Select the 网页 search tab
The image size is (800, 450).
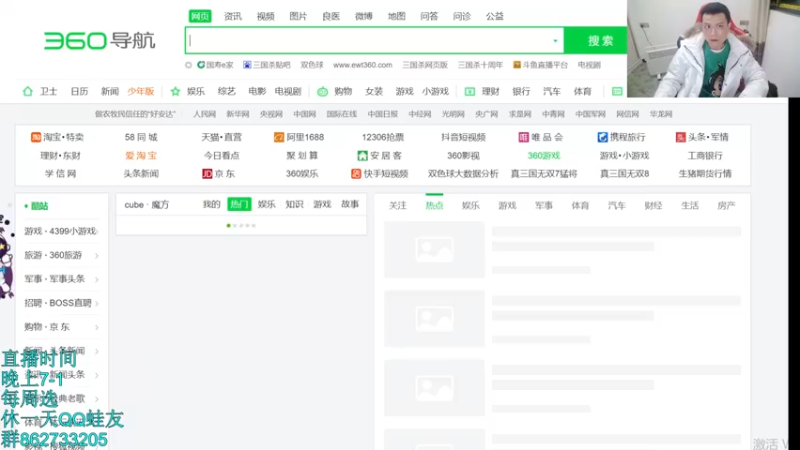pyautogui.click(x=200, y=16)
